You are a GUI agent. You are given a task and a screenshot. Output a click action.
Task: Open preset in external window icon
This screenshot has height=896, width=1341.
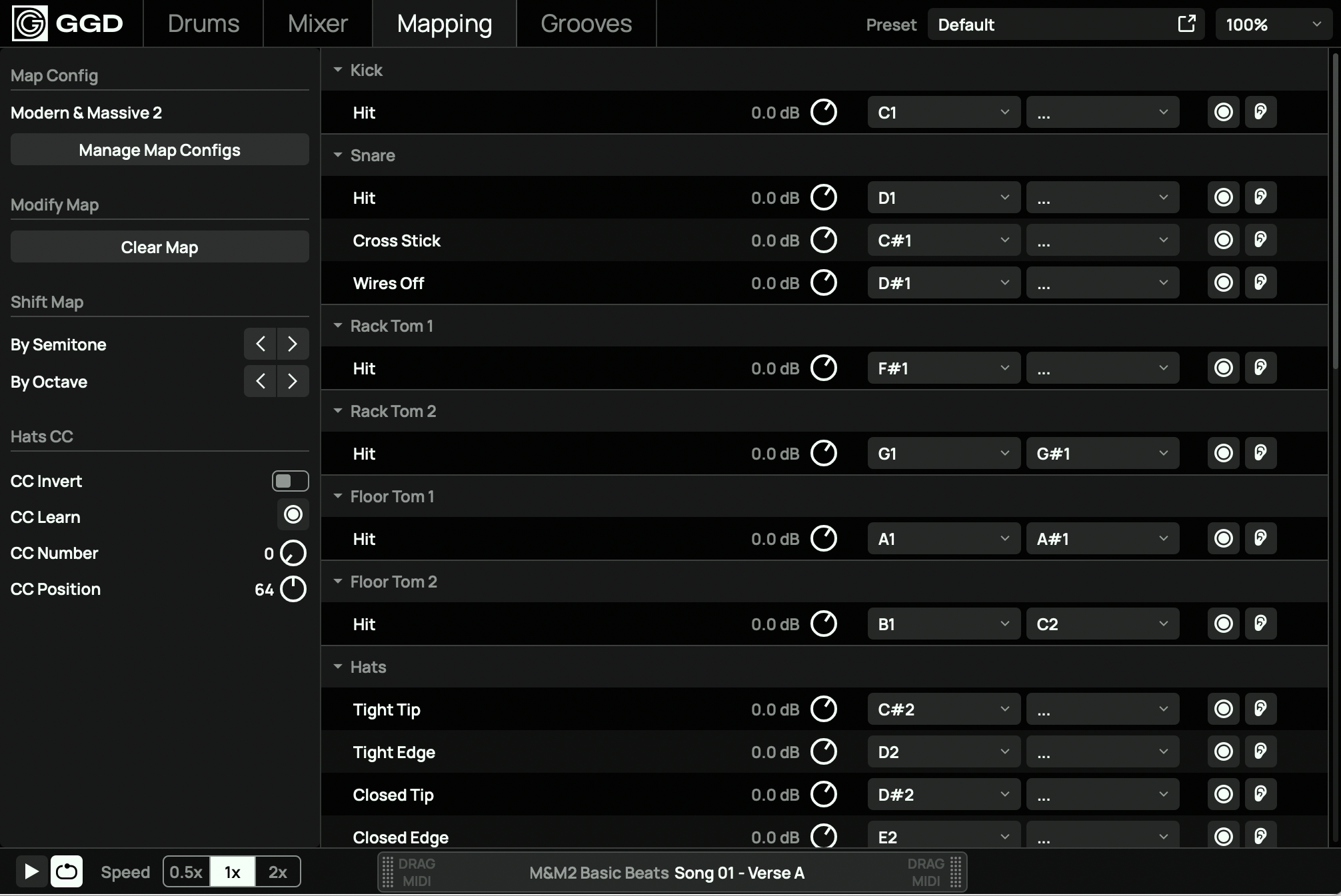(1186, 24)
